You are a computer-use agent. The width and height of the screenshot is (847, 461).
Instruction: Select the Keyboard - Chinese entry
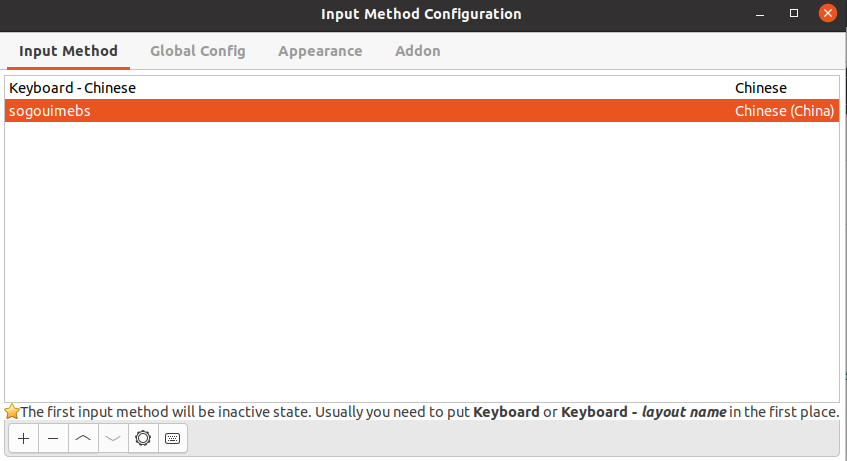click(x=421, y=88)
